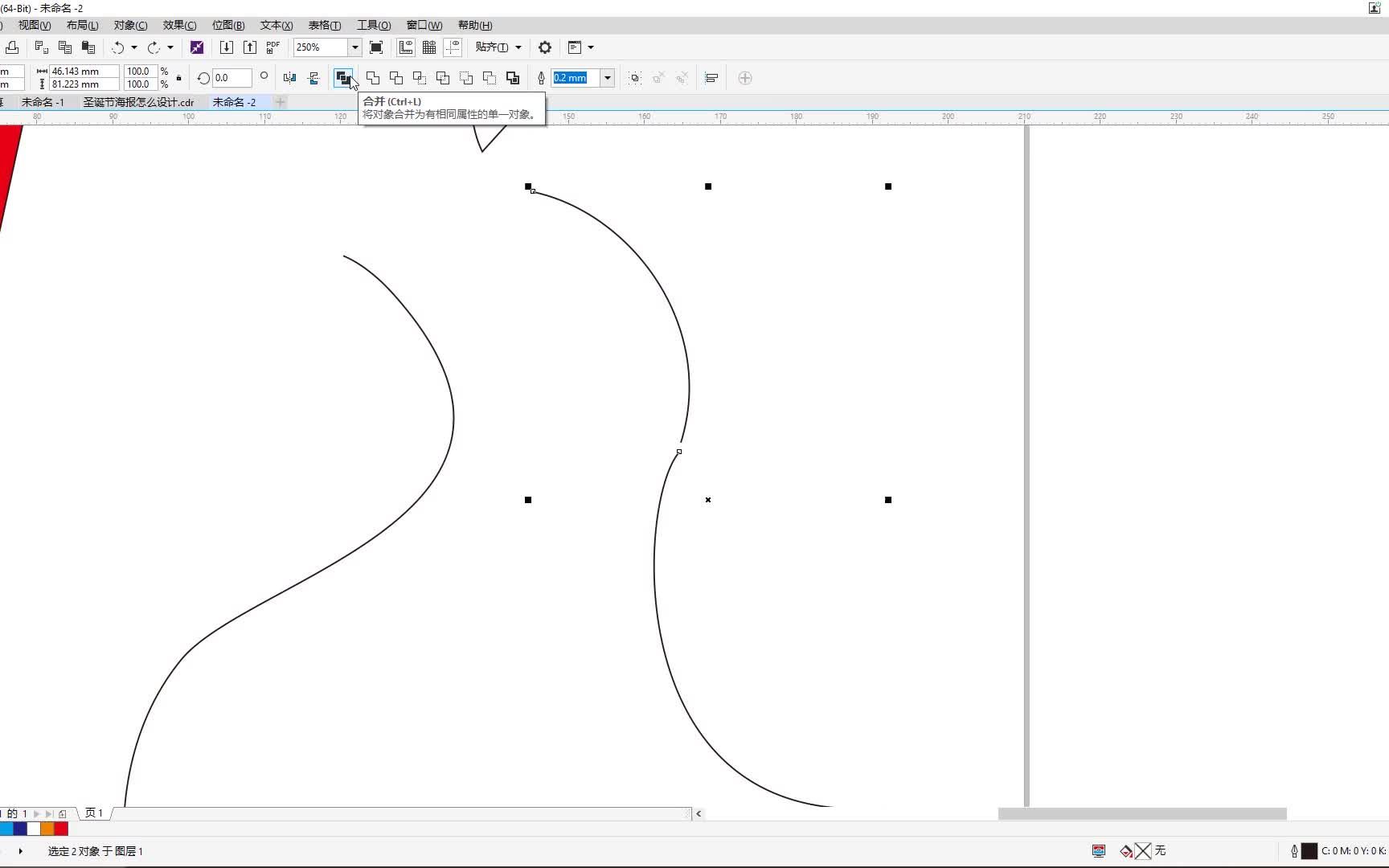The width and height of the screenshot is (1389, 868).
Task: Click the dark blue swatch in document palette
Action: pyautogui.click(x=20, y=829)
